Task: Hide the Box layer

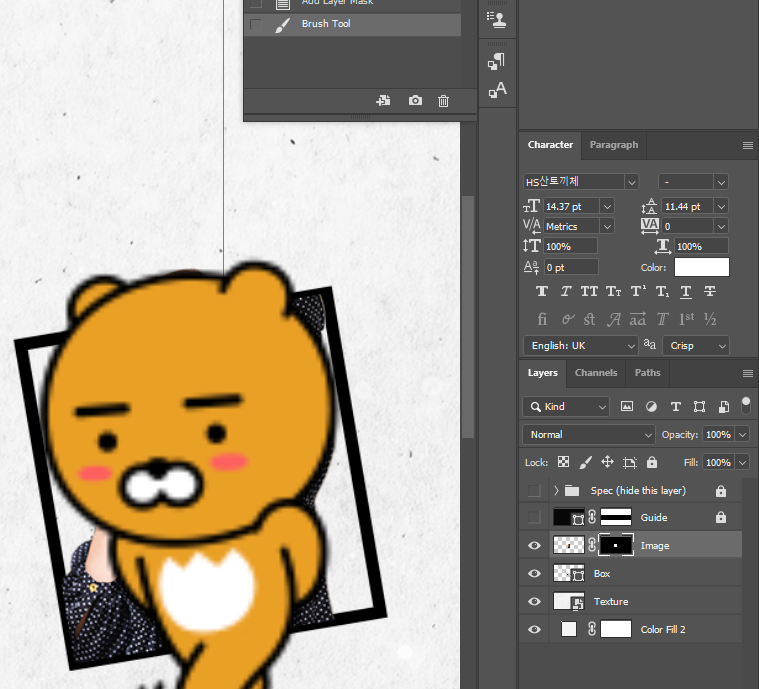Action: click(x=534, y=573)
